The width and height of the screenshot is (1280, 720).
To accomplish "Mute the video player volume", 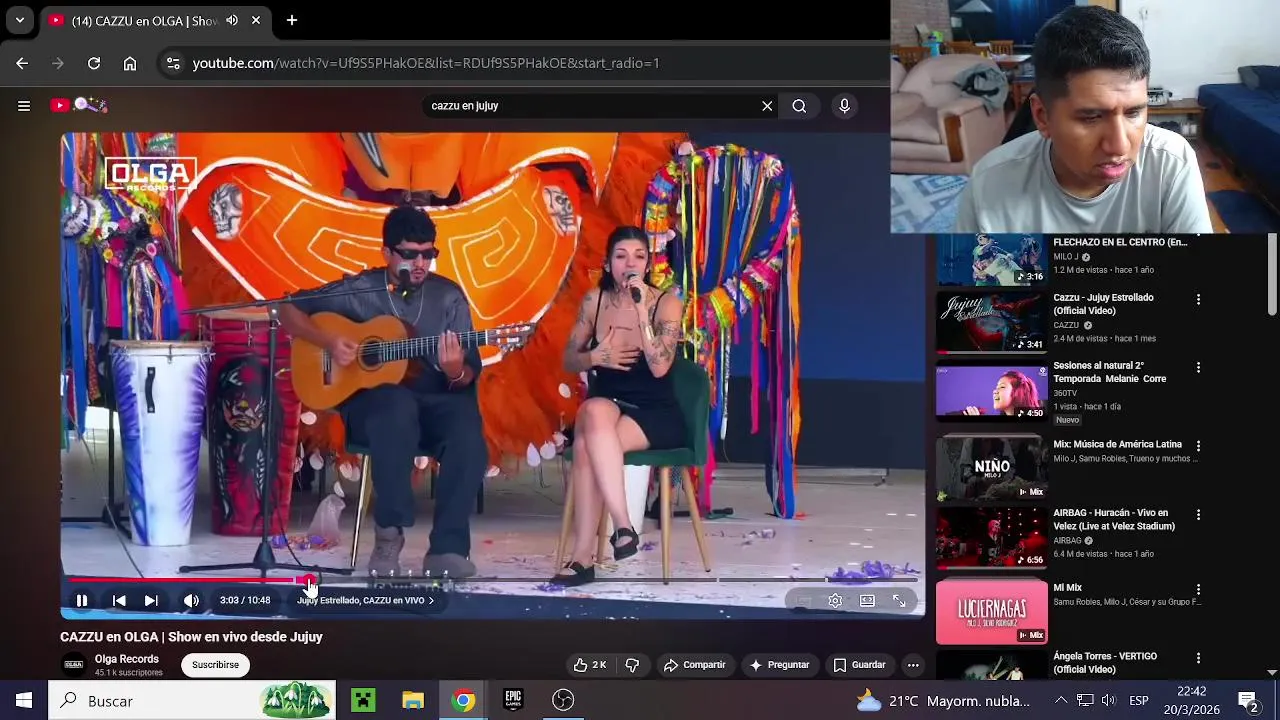I will (x=191, y=601).
